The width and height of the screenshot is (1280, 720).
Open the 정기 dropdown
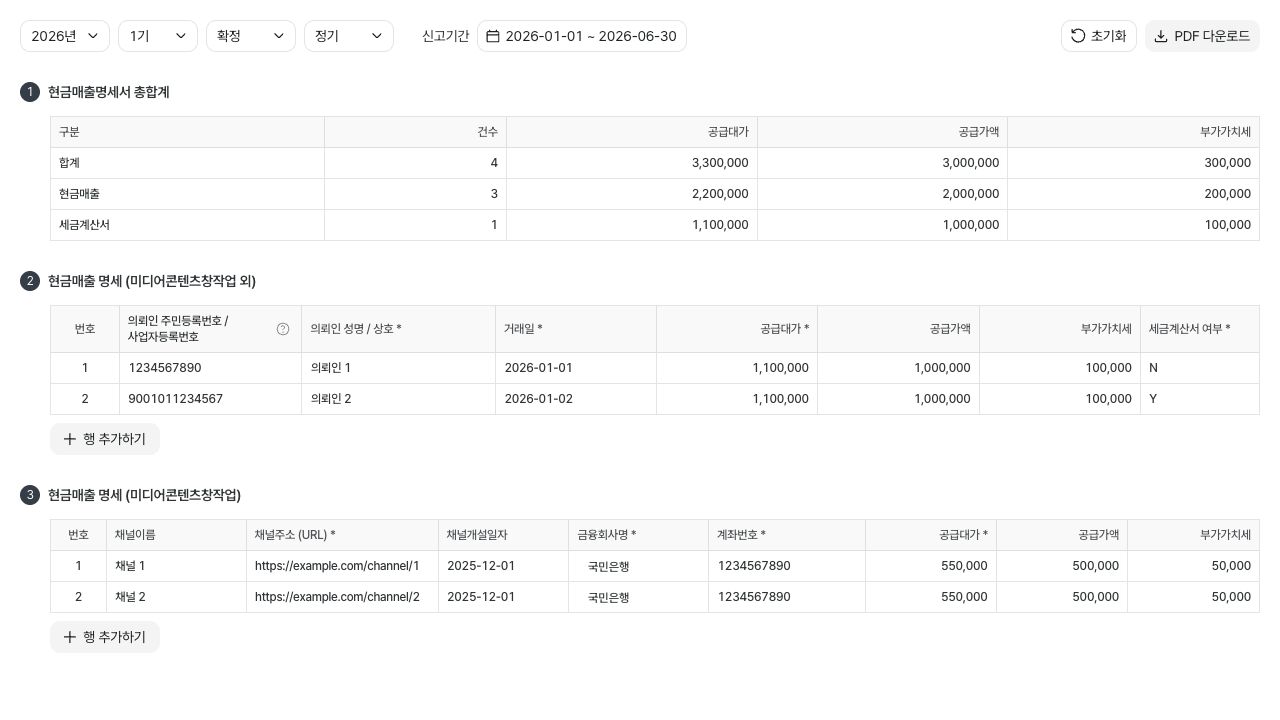point(349,36)
